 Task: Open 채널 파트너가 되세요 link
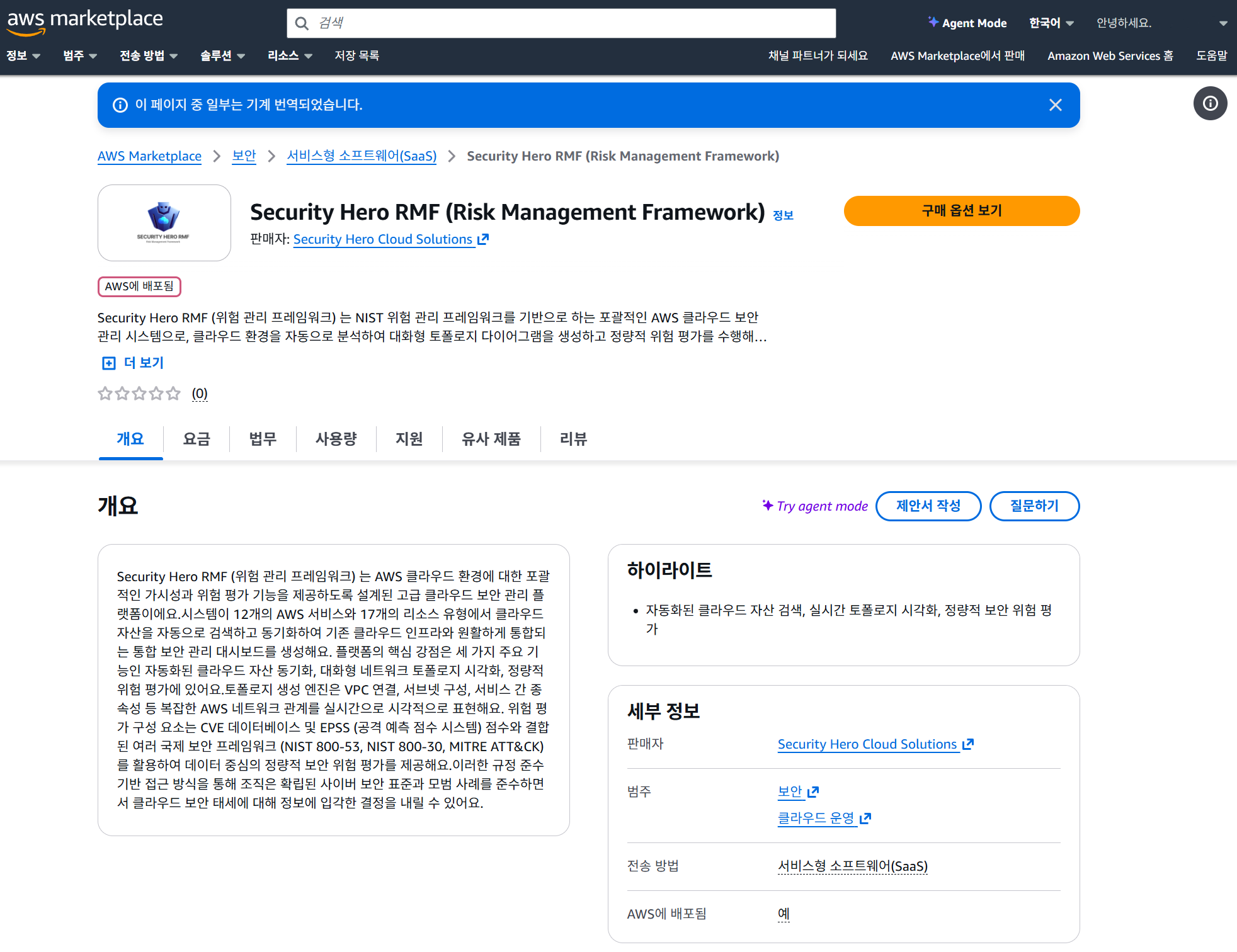[818, 56]
